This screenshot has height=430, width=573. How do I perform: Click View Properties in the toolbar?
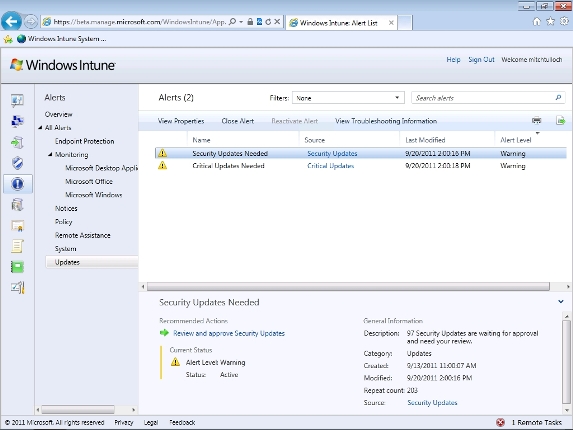181,121
